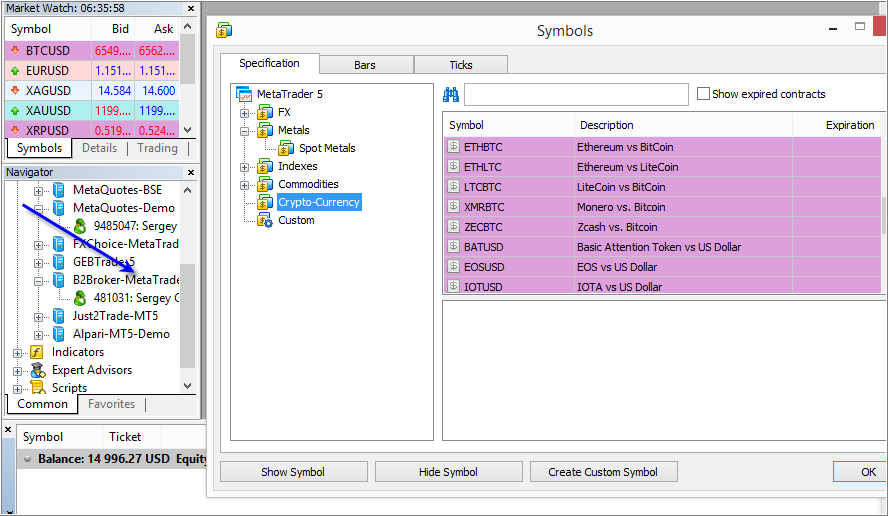Expand the Indicators node in Navigator
Screen dimensions: 888x516
pyautogui.click(x=17, y=353)
